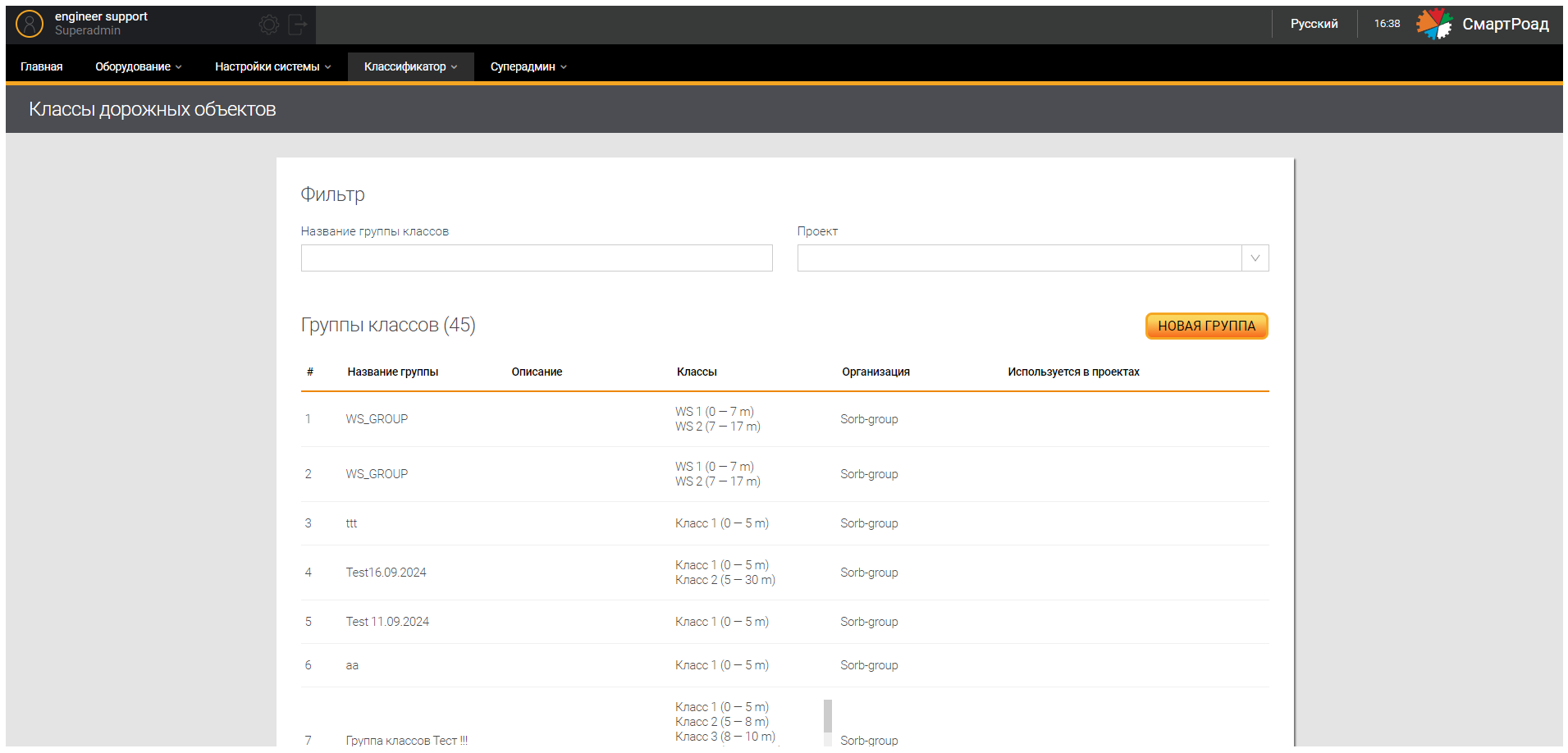
Task: Click Sorb-group in the ttt row
Action: (869, 523)
